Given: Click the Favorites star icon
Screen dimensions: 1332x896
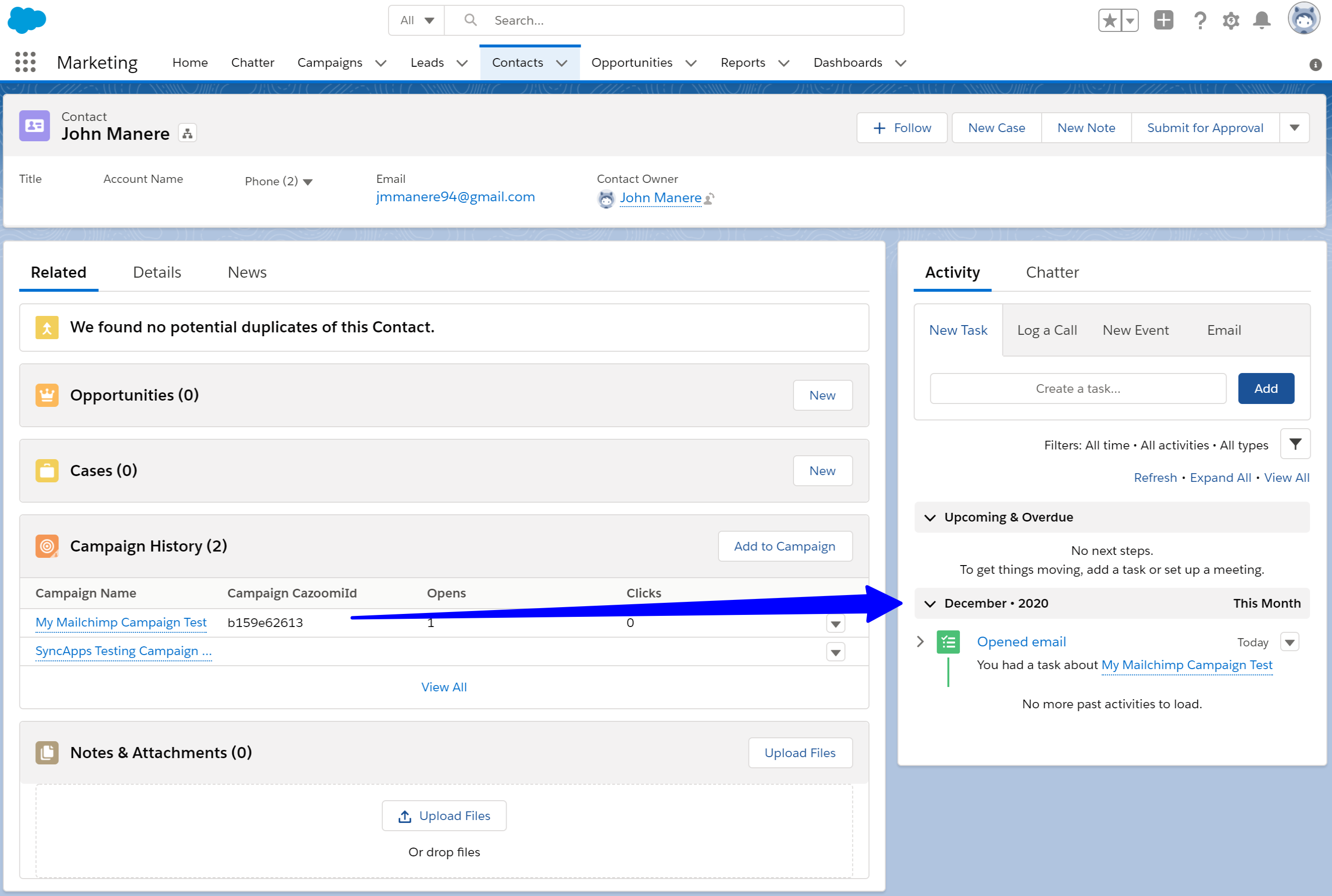Looking at the screenshot, I should pos(1109,21).
